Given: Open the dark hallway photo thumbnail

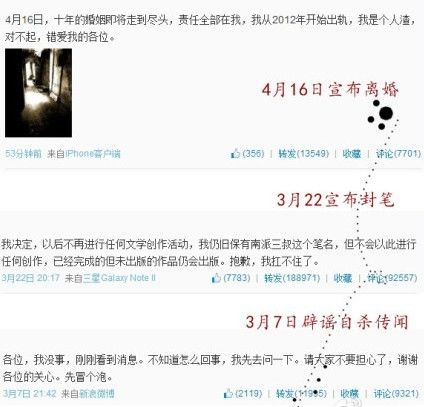Looking at the screenshot, I should pos(38,93).
